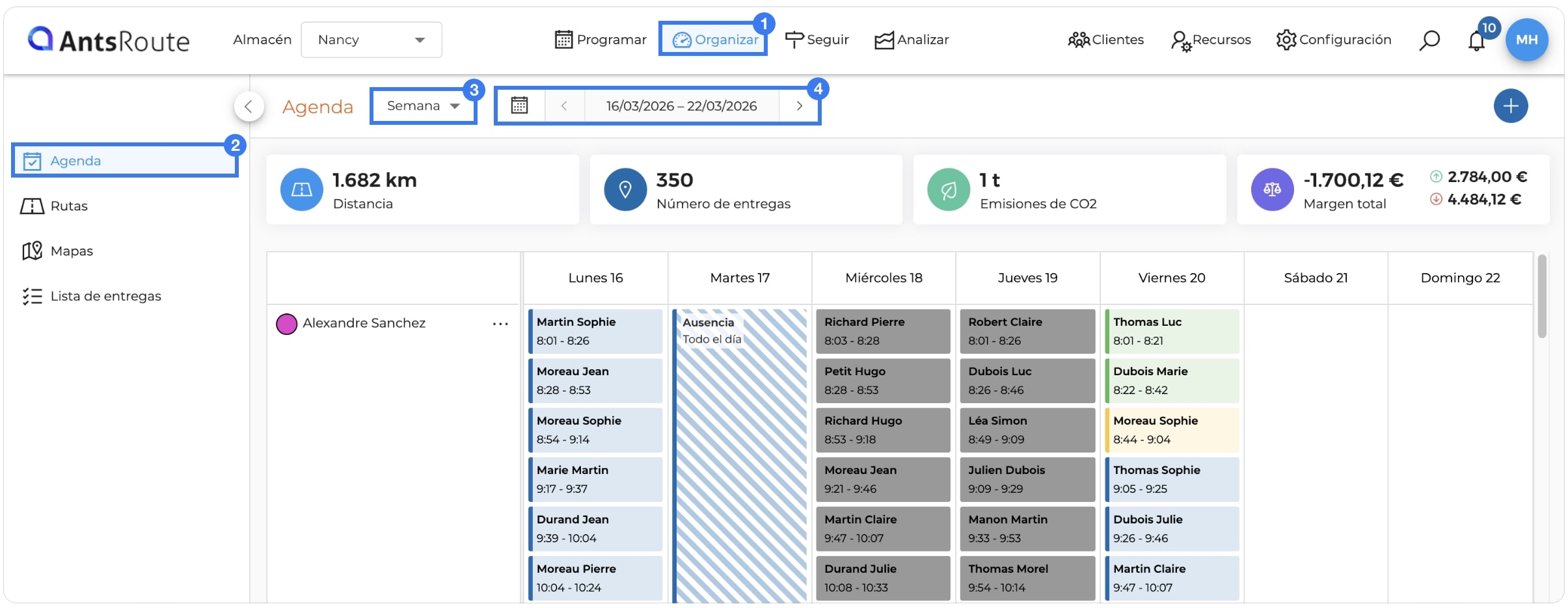Click the Ausencia Todo el día block

[x=740, y=455]
